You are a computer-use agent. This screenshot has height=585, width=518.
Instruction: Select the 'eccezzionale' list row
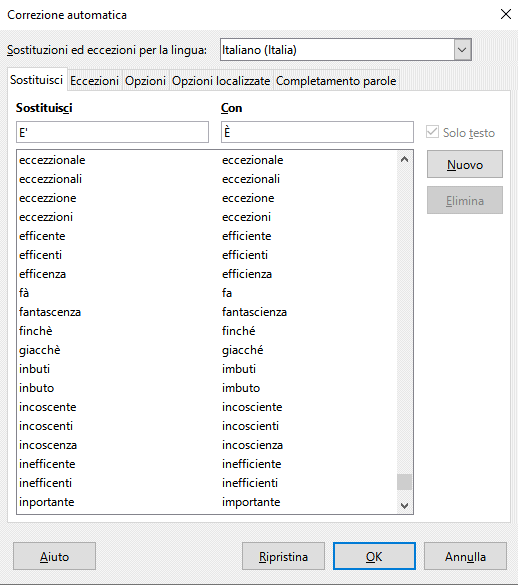(x=207, y=160)
